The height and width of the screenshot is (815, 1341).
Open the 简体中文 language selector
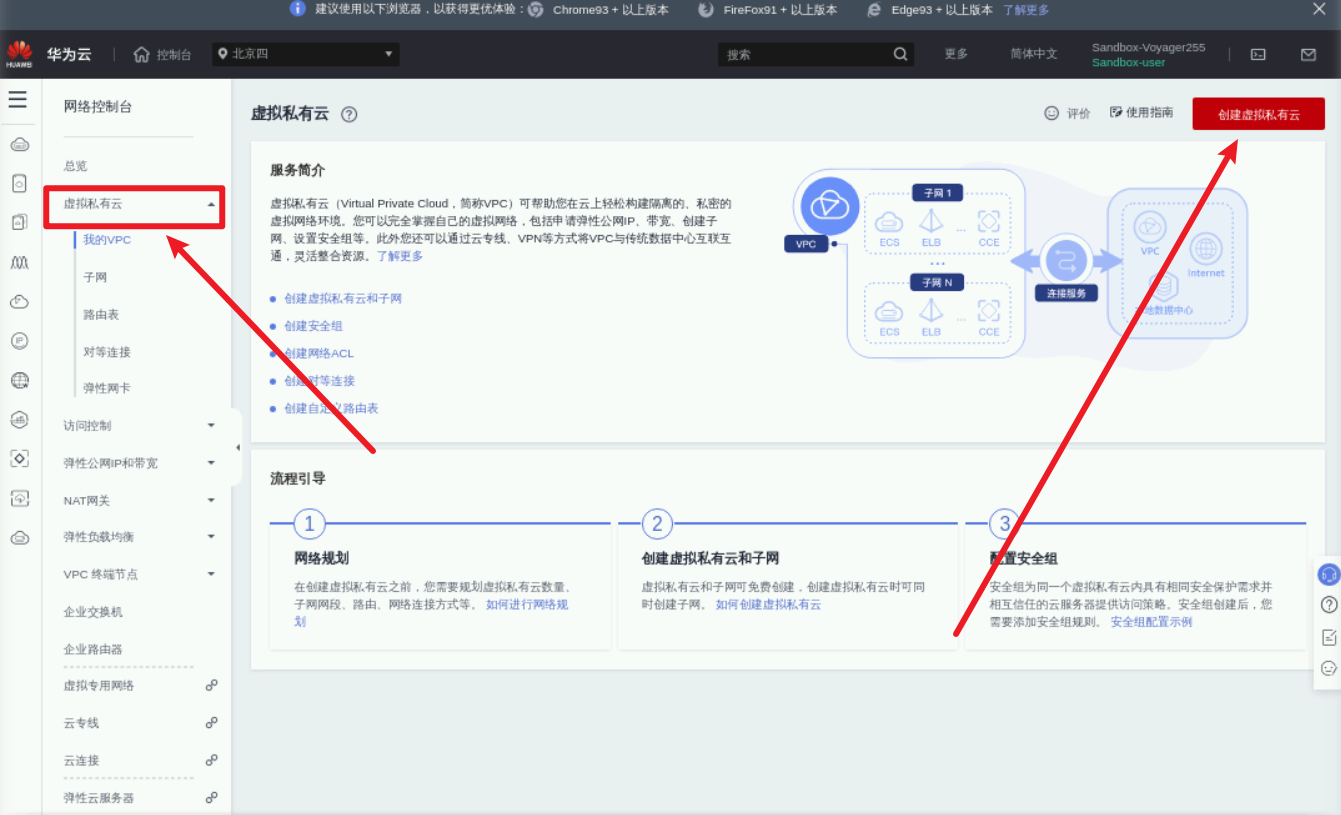[1033, 54]
